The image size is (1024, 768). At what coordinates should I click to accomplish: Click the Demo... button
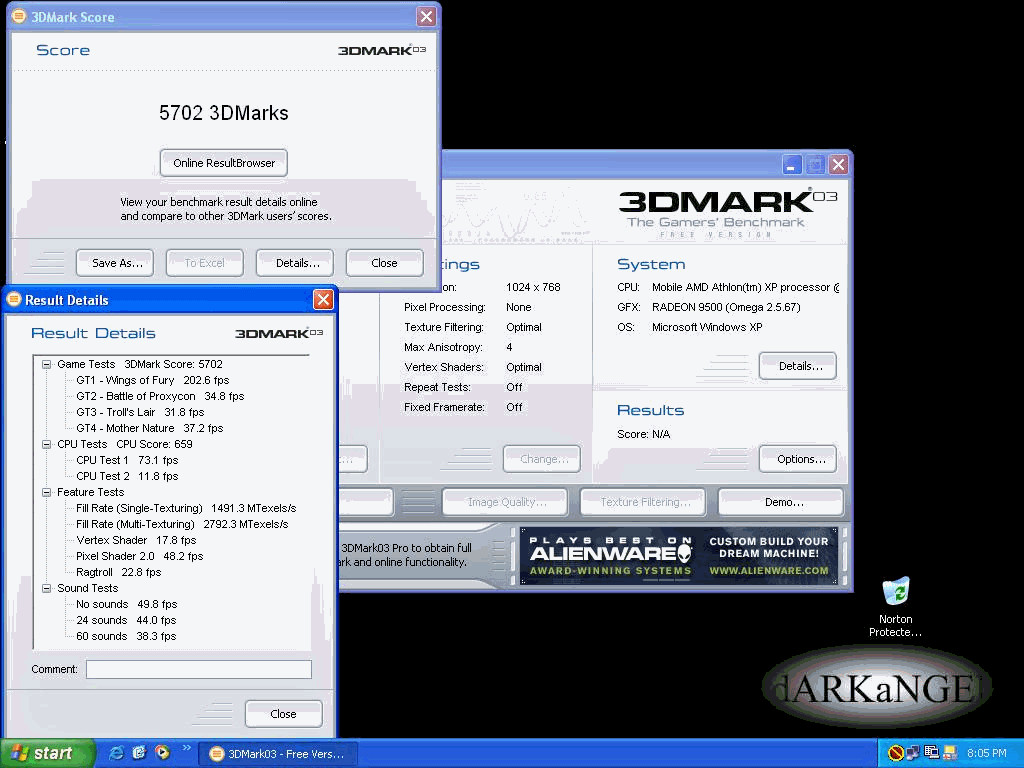(781, 502)
